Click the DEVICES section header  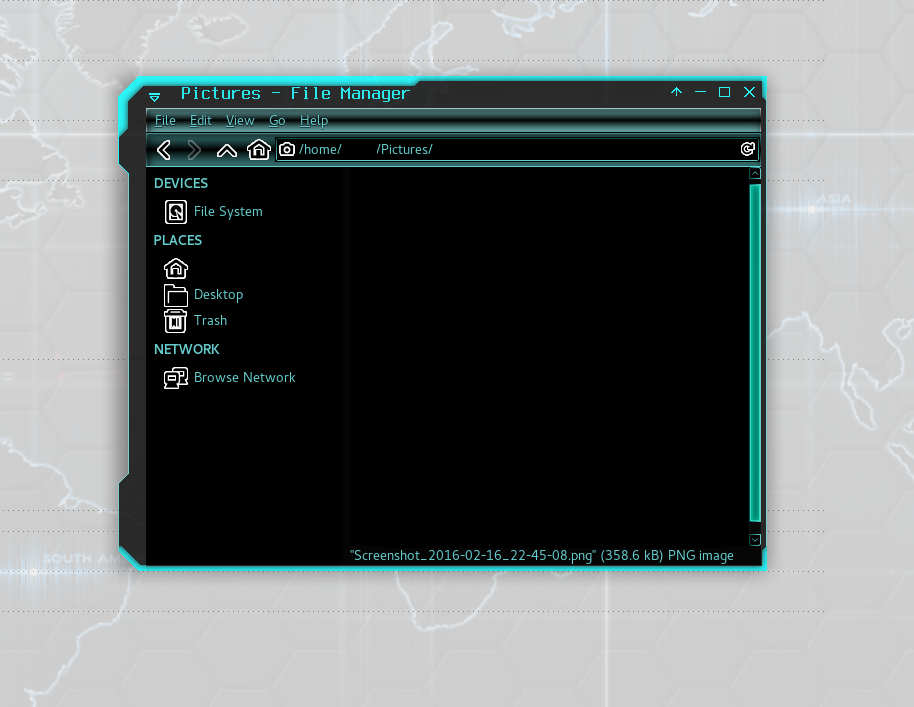[x=181, y=183]
